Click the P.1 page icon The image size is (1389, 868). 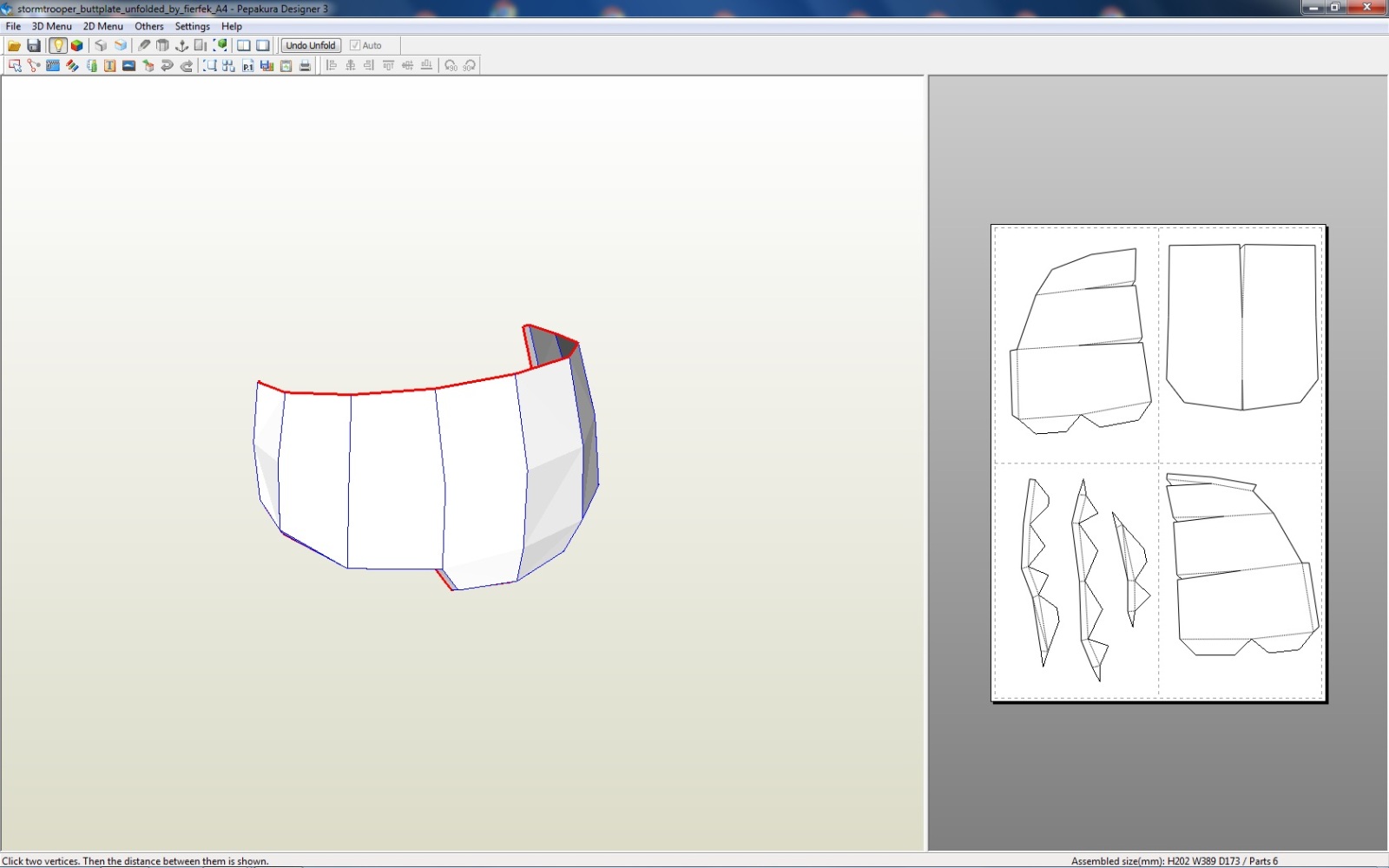248,65
